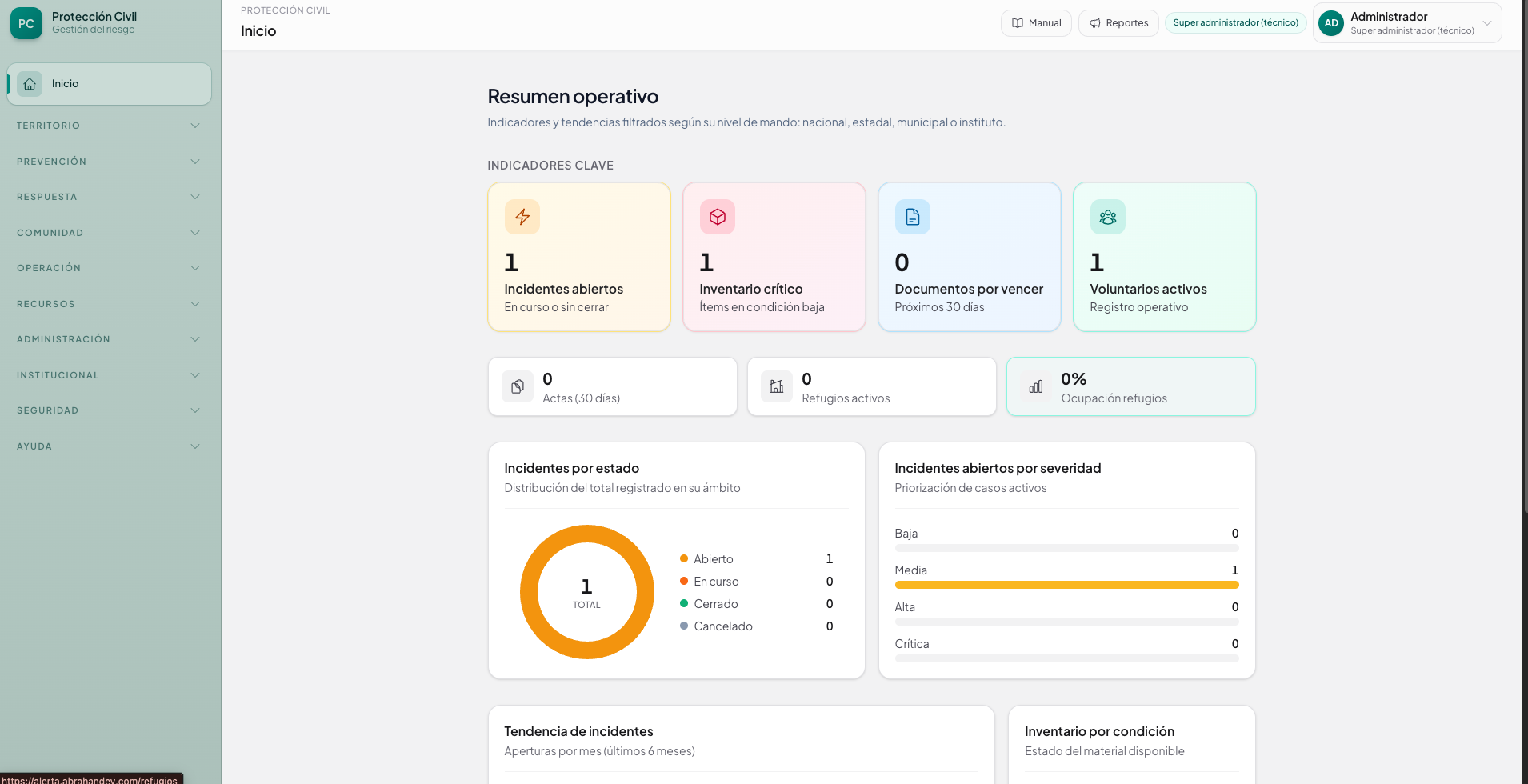Open the Manual button
1528x784 pixels.
coord(1036,23)
